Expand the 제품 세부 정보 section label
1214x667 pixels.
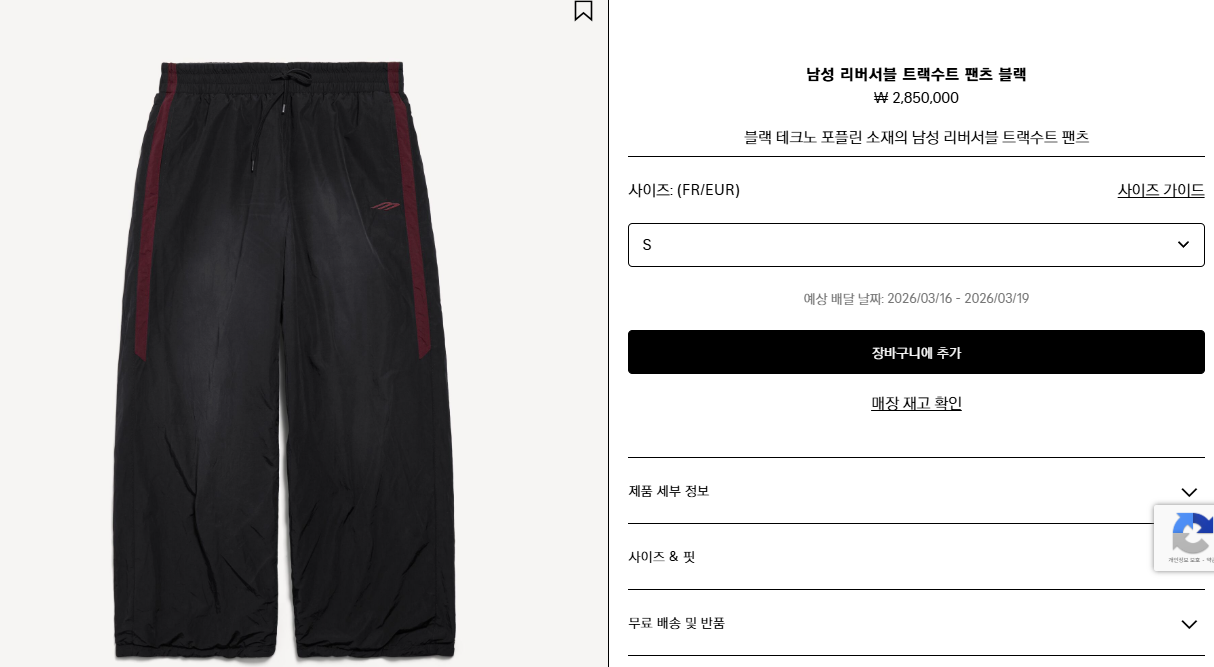click(669, 491)
